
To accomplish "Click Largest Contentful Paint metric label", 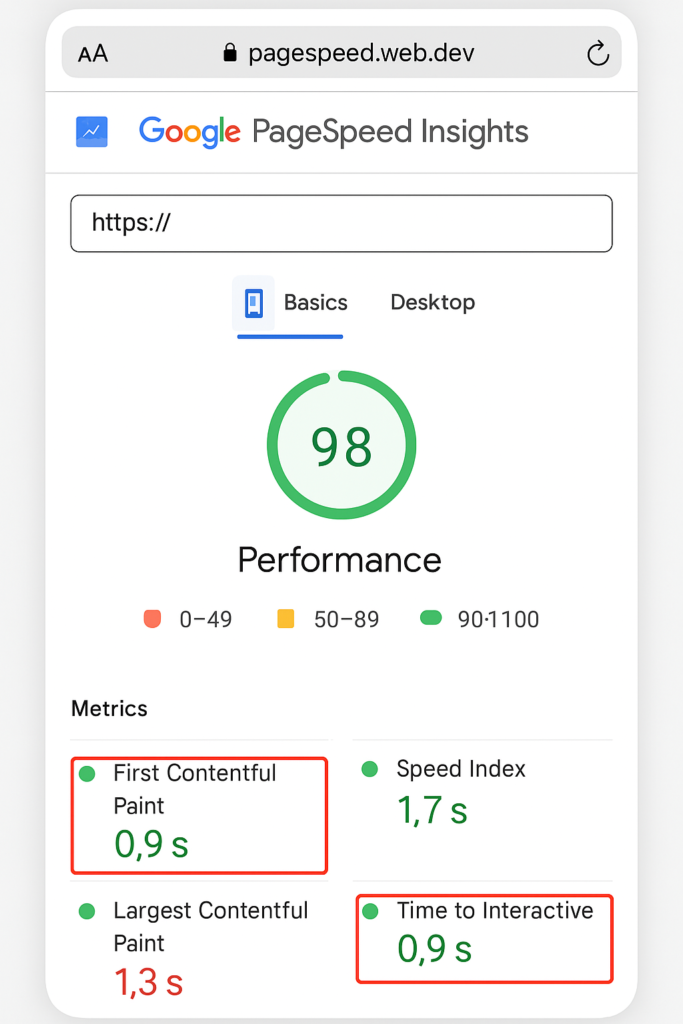I will click(x=210, y=926).
